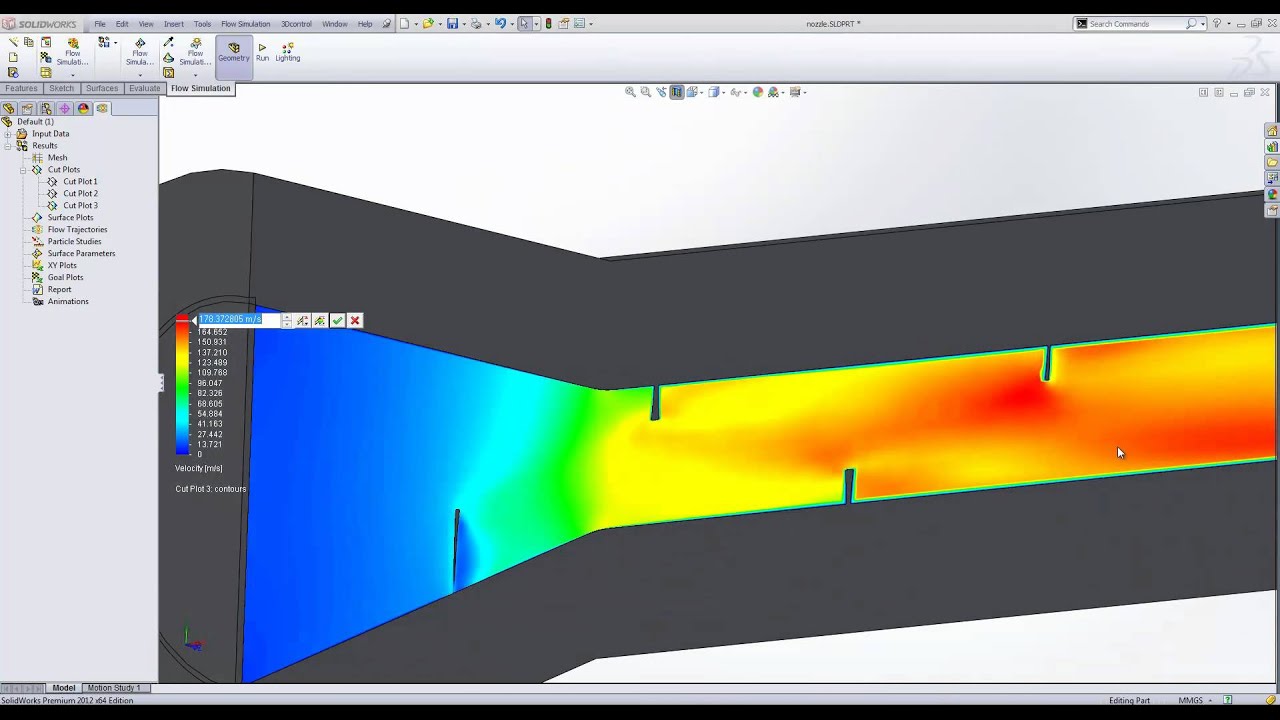1280x720 pixels.
Task: Click the Zoom to Fit icon
Action: (x=630, y=92)
